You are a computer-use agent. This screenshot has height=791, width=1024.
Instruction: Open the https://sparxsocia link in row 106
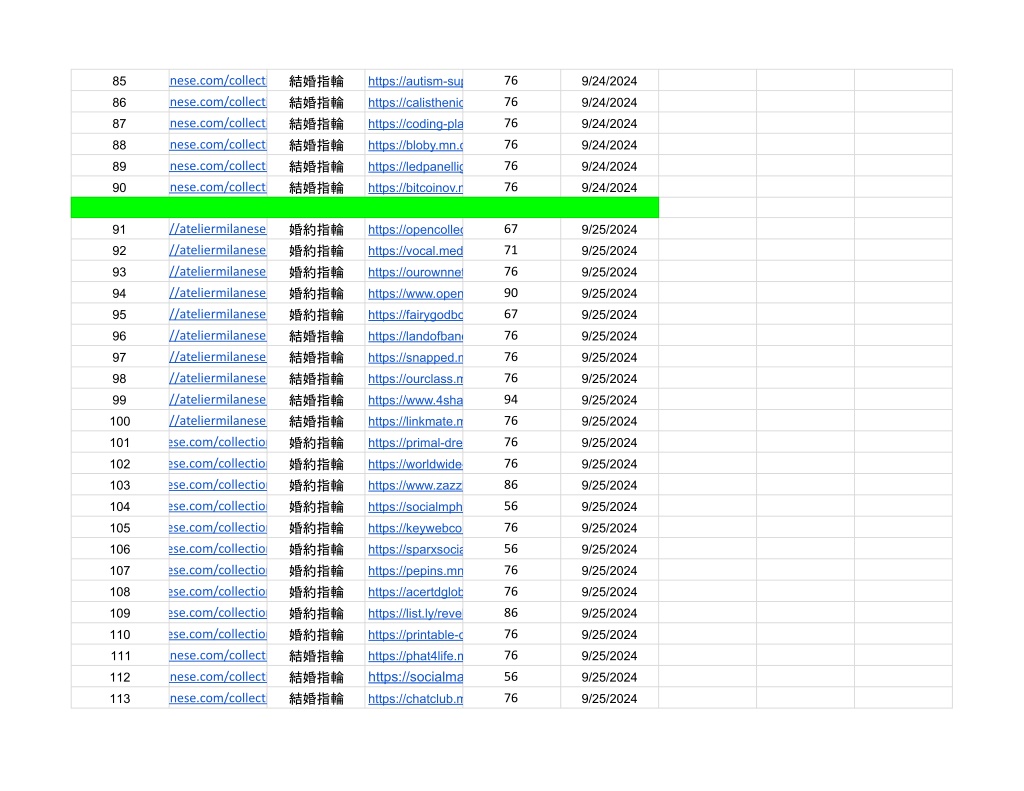pos(415,549)
